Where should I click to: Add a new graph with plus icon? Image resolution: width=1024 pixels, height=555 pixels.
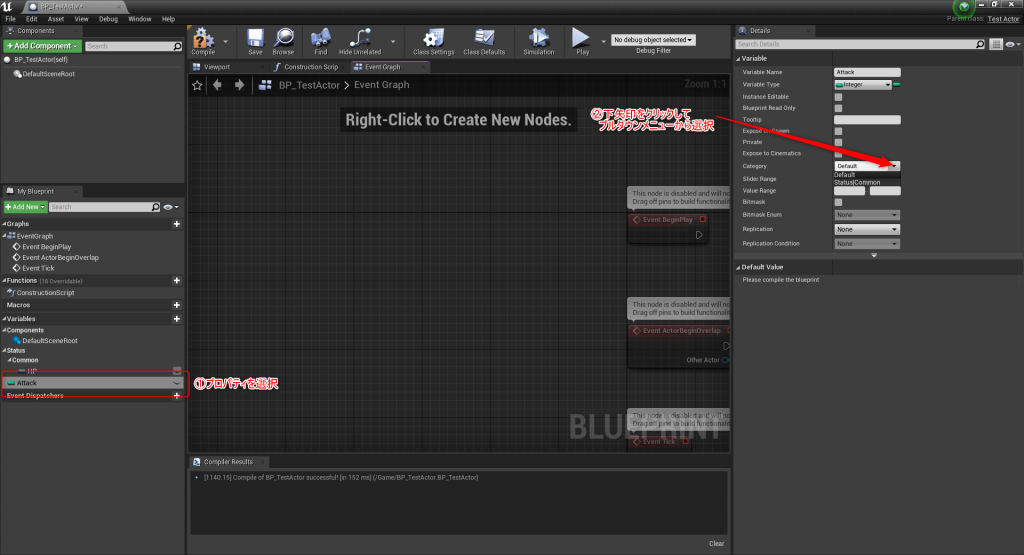tap(176, 224)
